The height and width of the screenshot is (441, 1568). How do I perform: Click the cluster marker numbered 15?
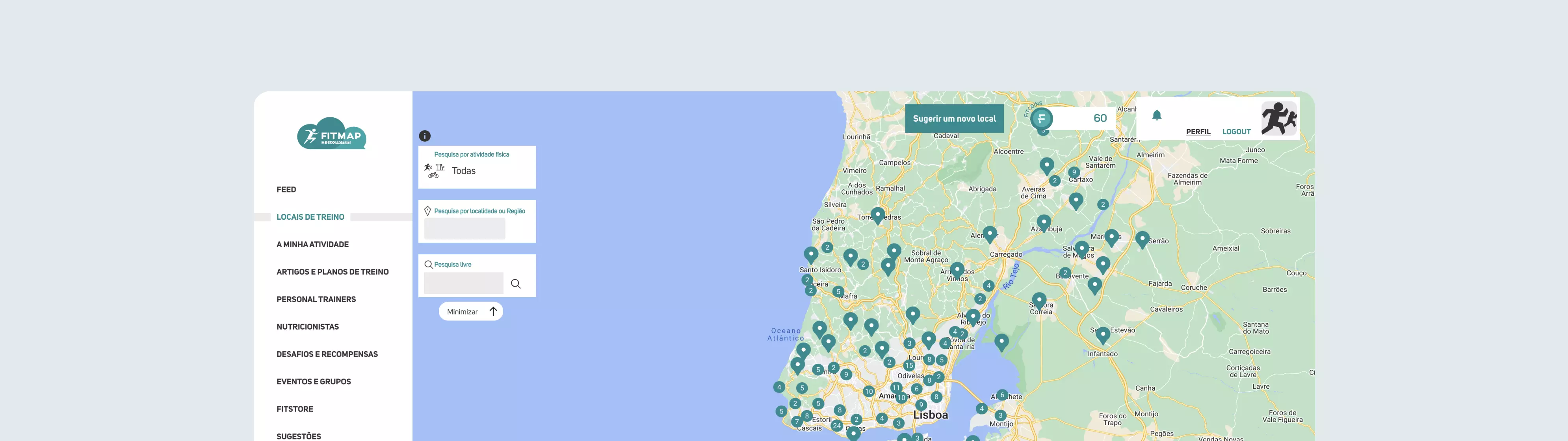pos(909,365)
